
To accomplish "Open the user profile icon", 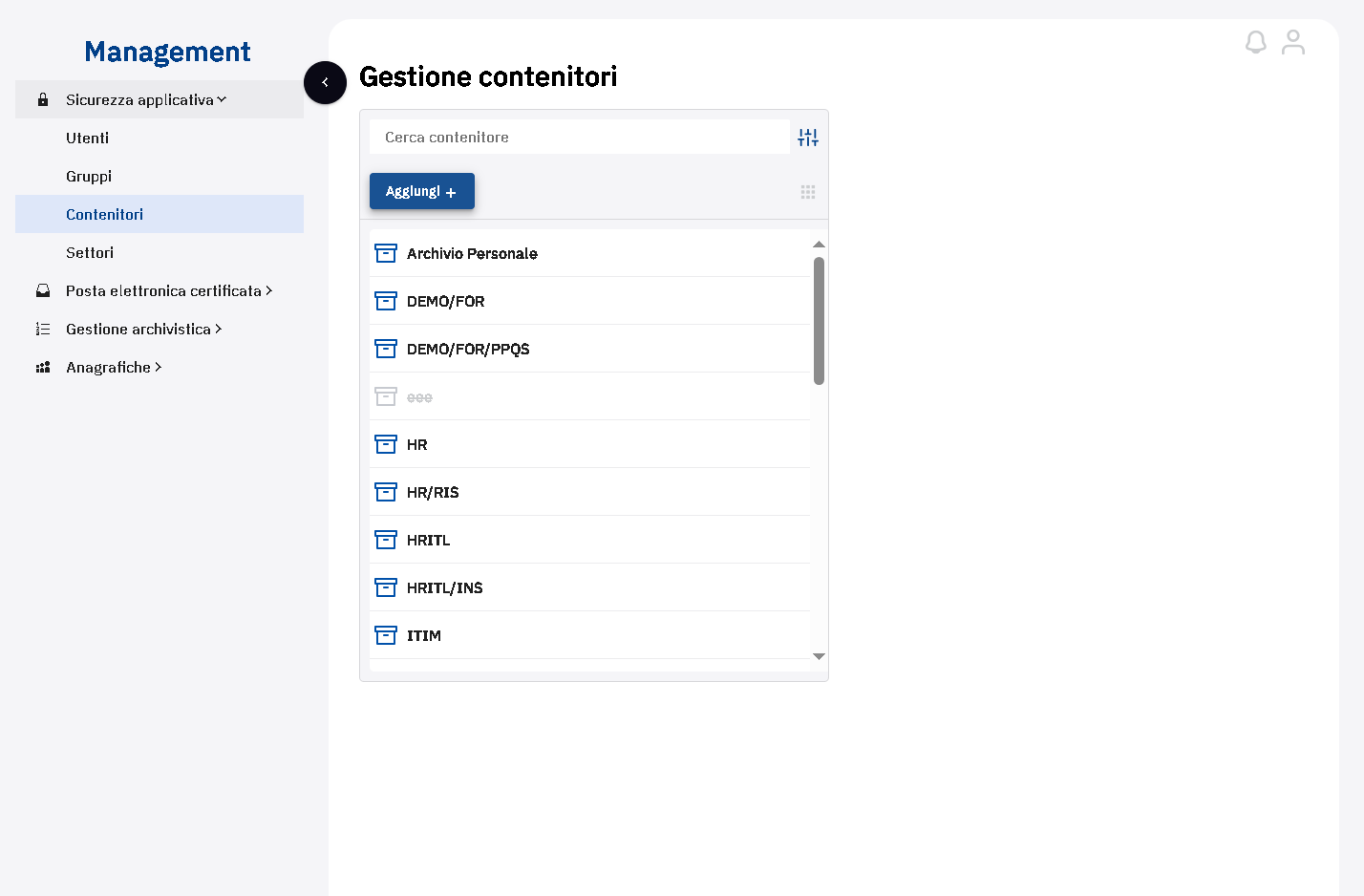I will (x=1293, y=42).
